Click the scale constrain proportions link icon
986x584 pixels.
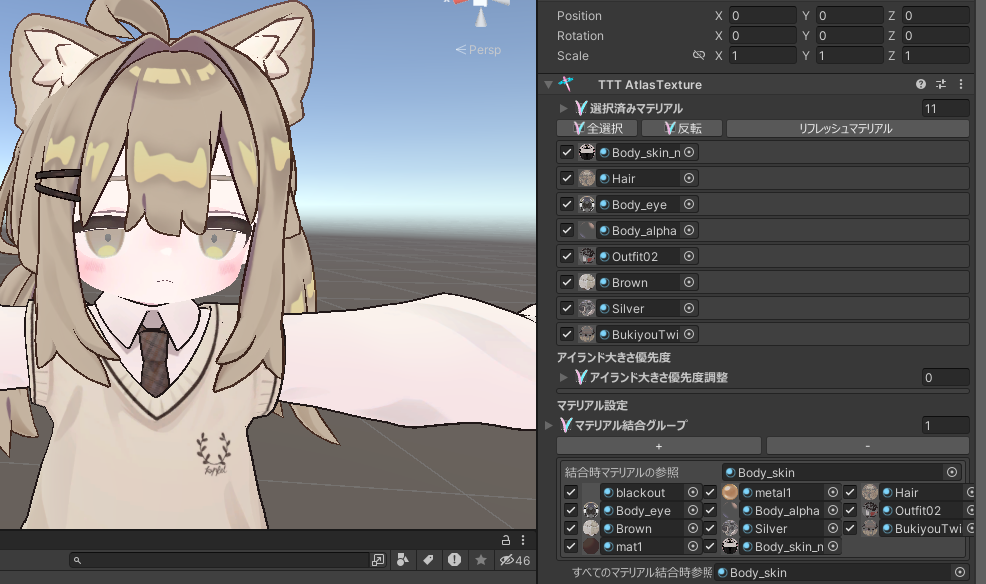coord(699,56)
